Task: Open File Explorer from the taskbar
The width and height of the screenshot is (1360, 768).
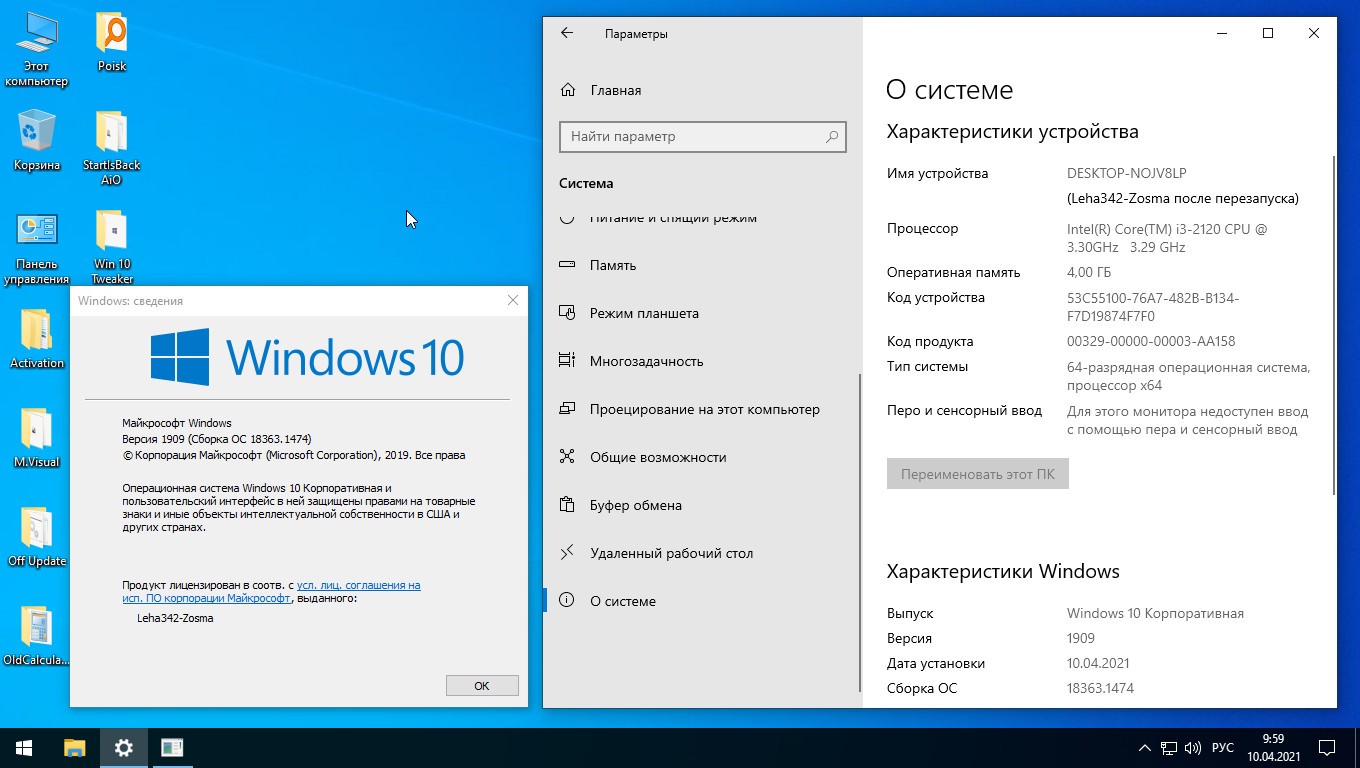Action: pos(75,747)
